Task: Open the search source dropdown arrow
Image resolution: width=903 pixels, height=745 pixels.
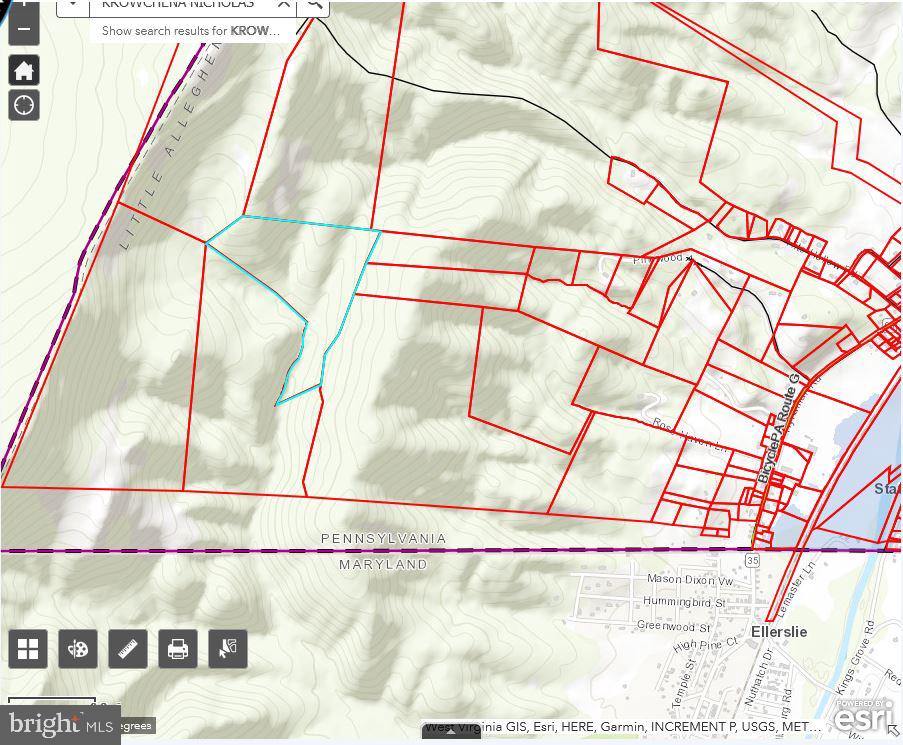Action: (x=72, y=4)
